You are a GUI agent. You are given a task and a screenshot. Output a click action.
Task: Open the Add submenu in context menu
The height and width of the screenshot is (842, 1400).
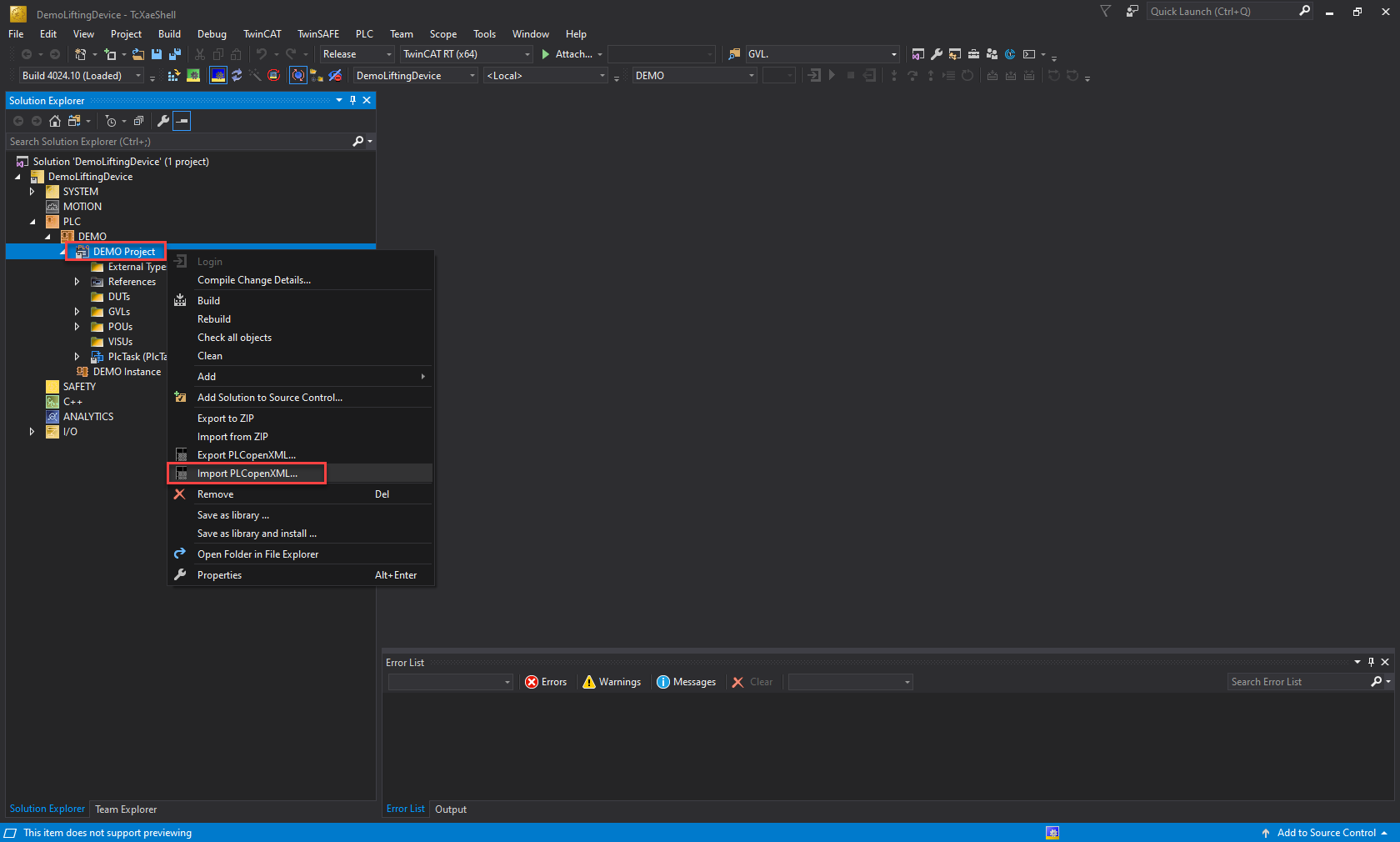(300, 377)
